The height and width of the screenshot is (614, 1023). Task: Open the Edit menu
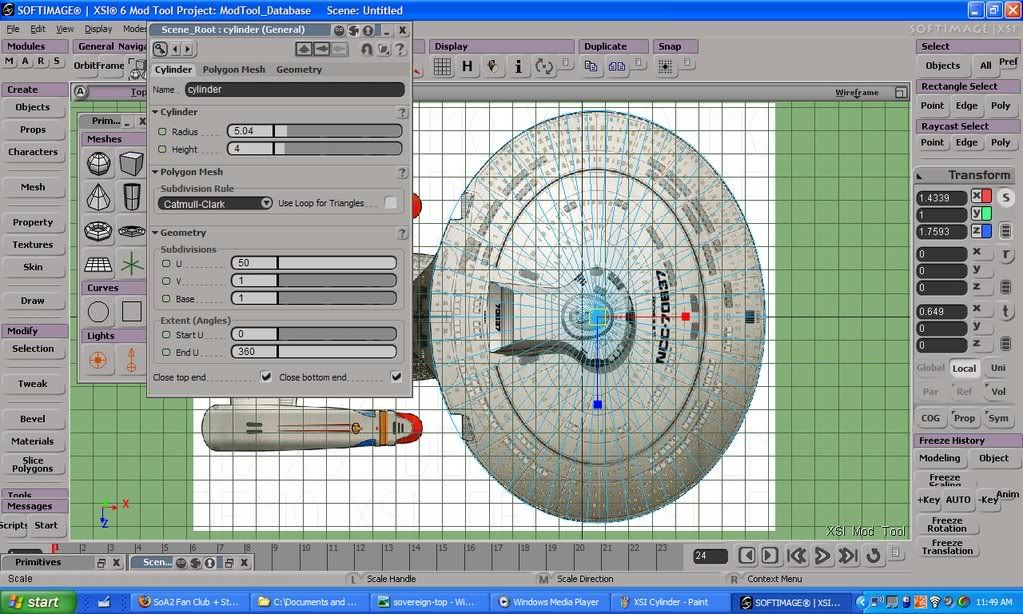tap(38, 29)
